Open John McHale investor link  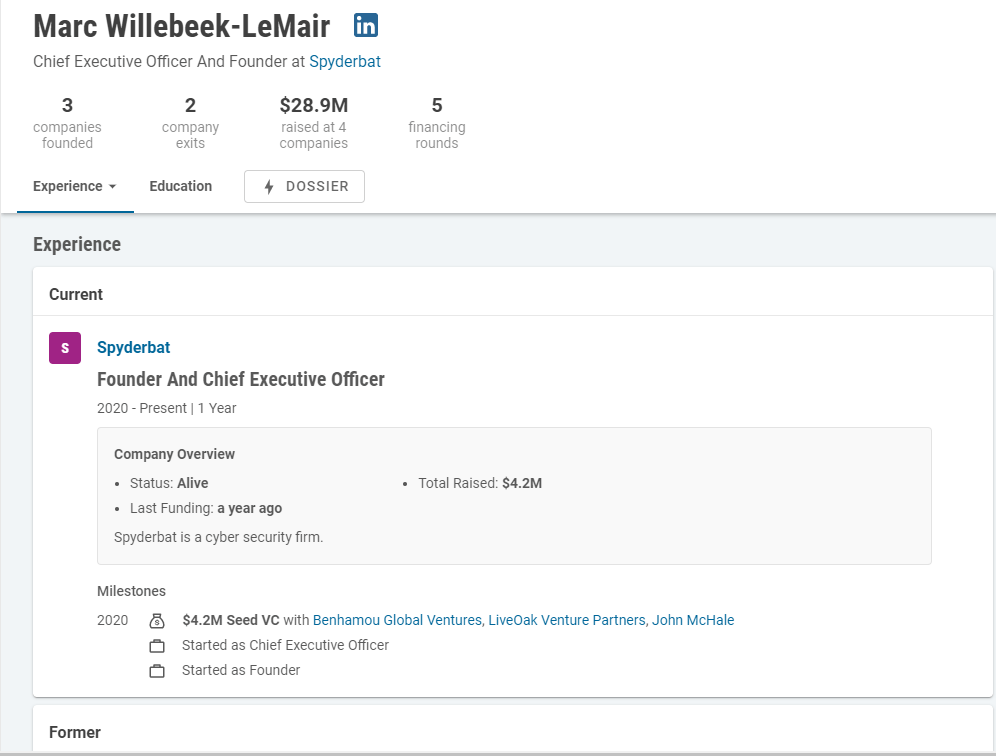click(x=693, y=620)
